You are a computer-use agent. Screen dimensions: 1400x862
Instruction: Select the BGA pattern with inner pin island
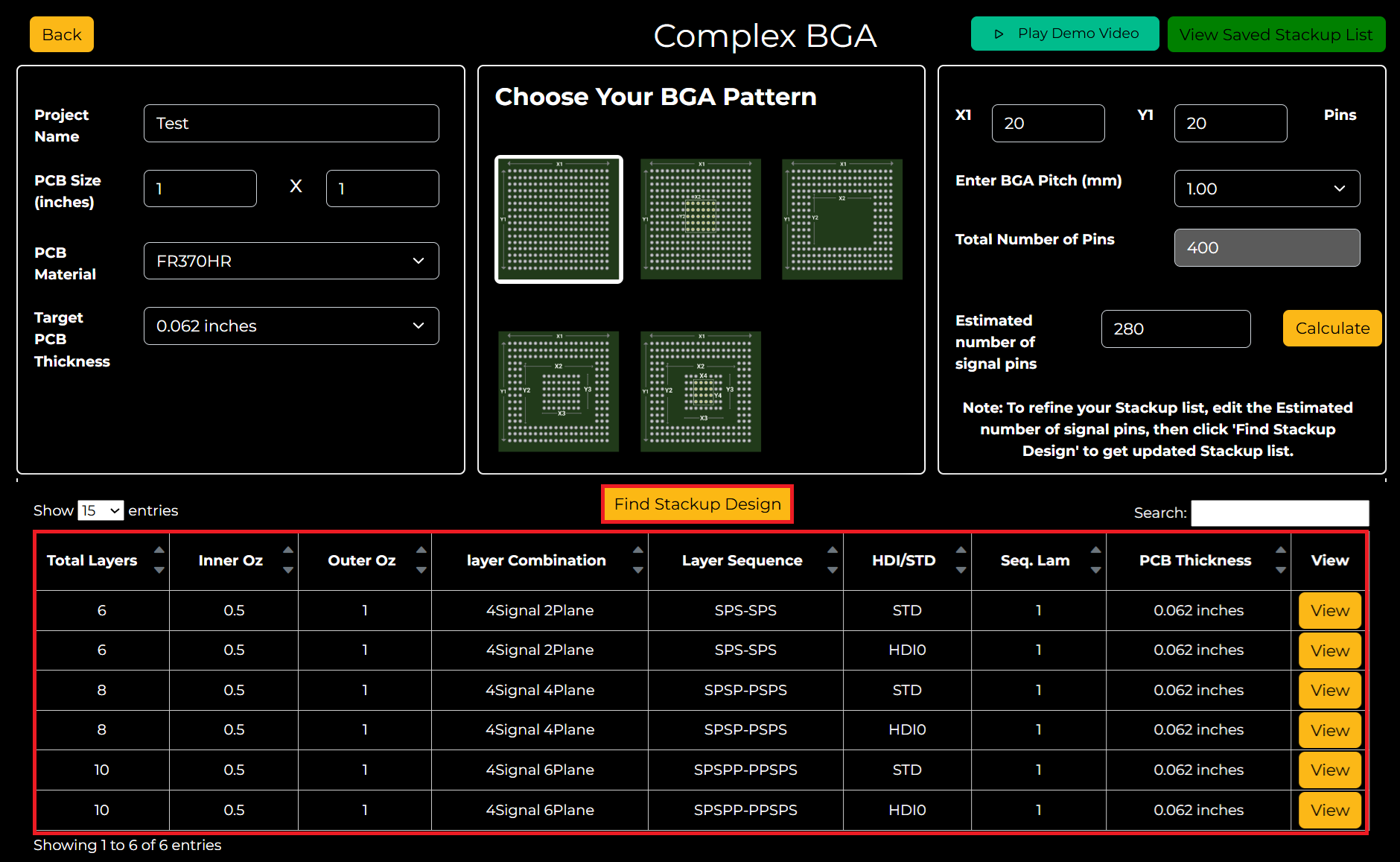pos(559,391)
